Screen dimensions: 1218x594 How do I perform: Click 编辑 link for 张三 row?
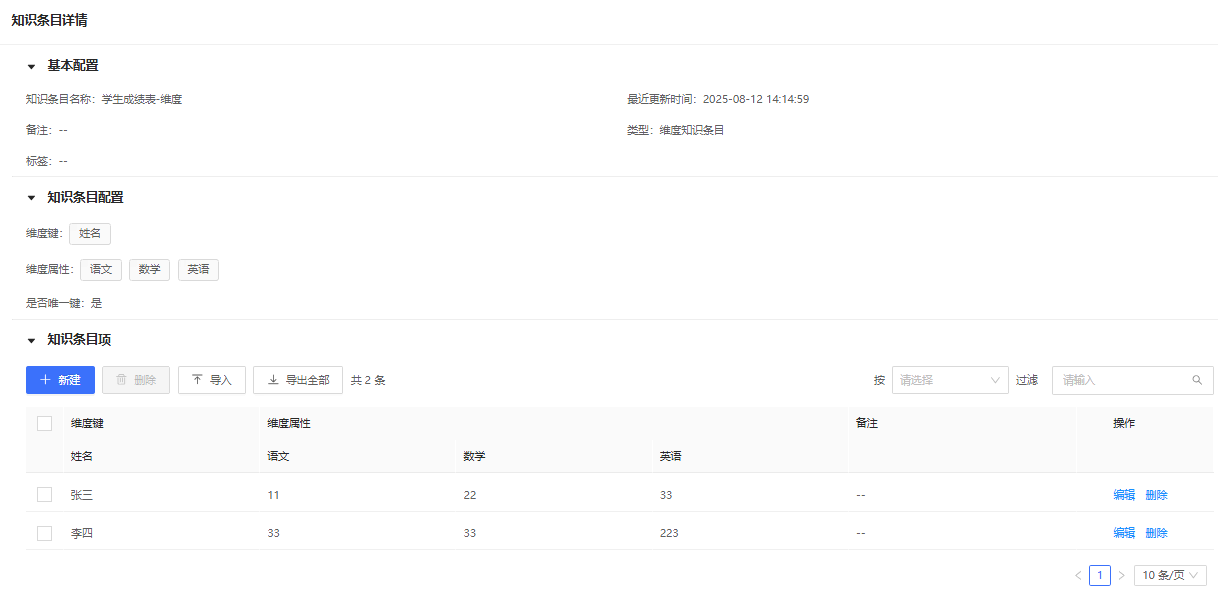(x=1124, y=494)
